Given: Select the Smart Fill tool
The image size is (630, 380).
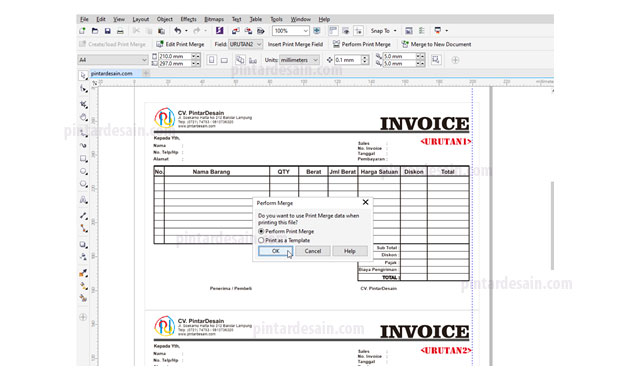Looking at the screenshot, I should (x=83, y=298).
